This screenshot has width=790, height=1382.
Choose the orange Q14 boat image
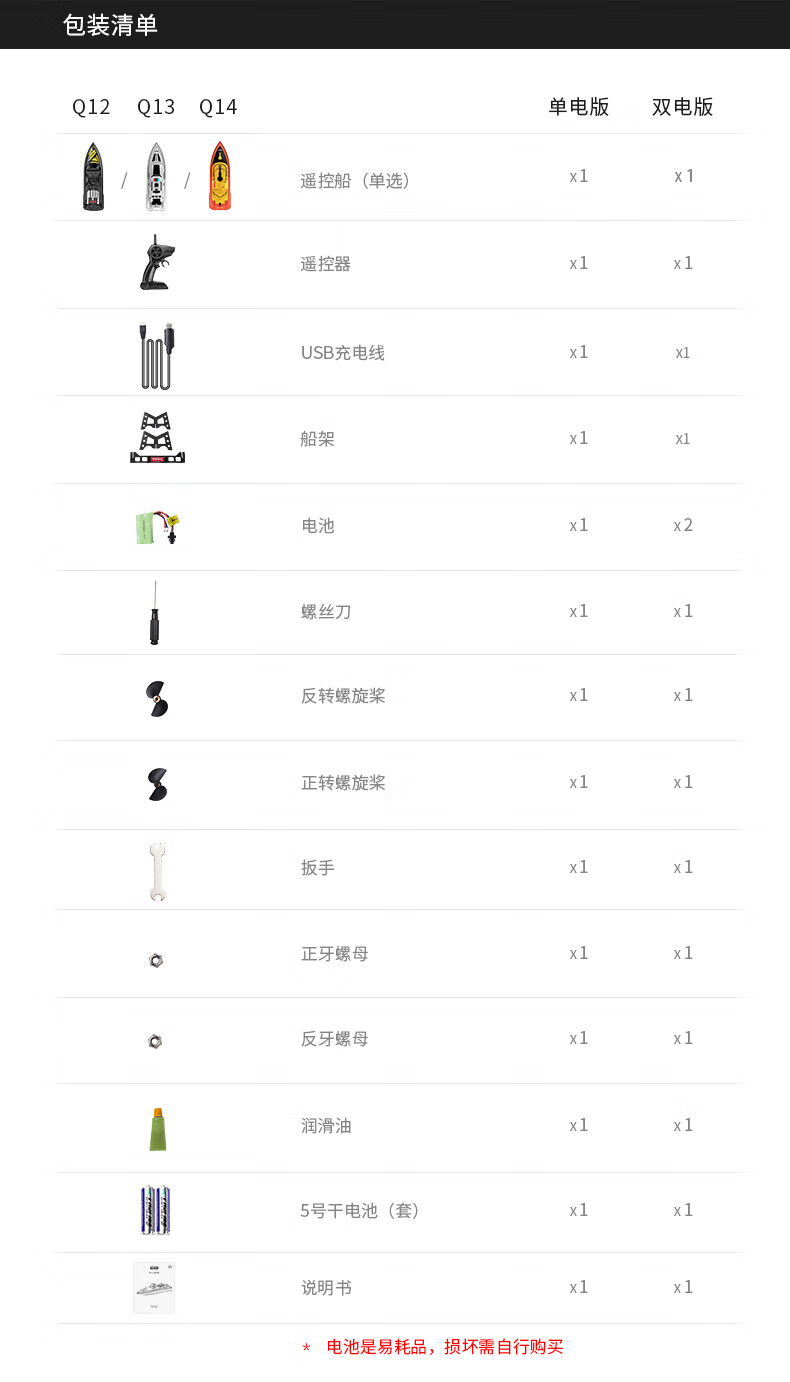(x=219, y=176)
